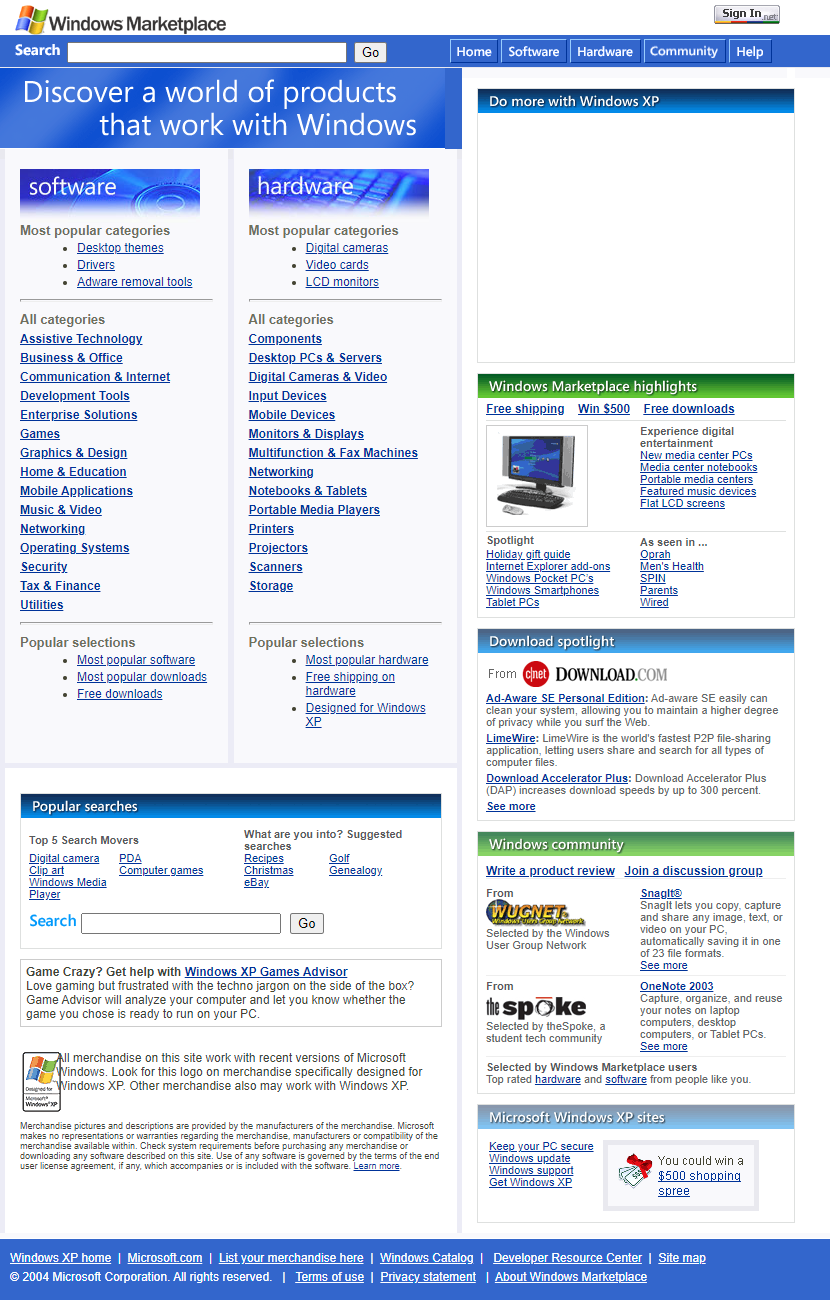Open Most popular software link

136,660
